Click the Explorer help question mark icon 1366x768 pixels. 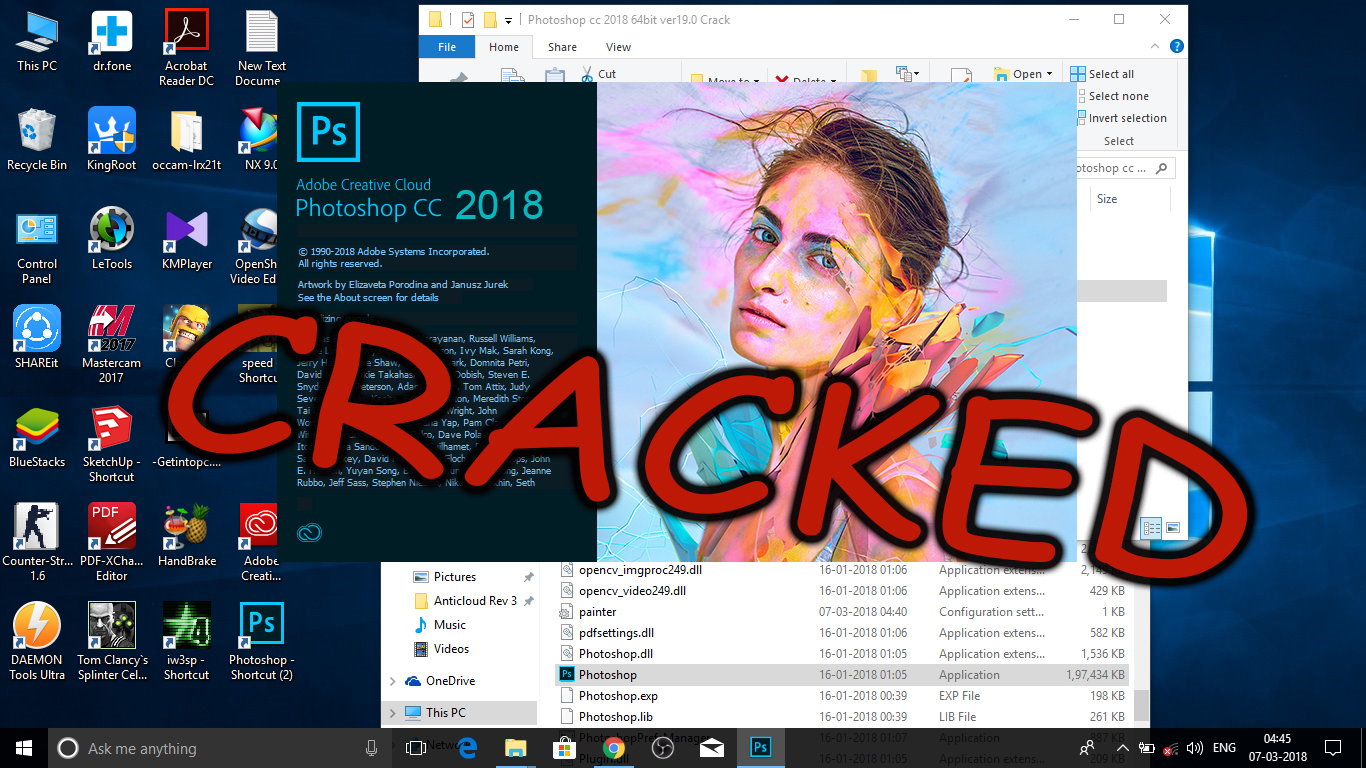1177,46
